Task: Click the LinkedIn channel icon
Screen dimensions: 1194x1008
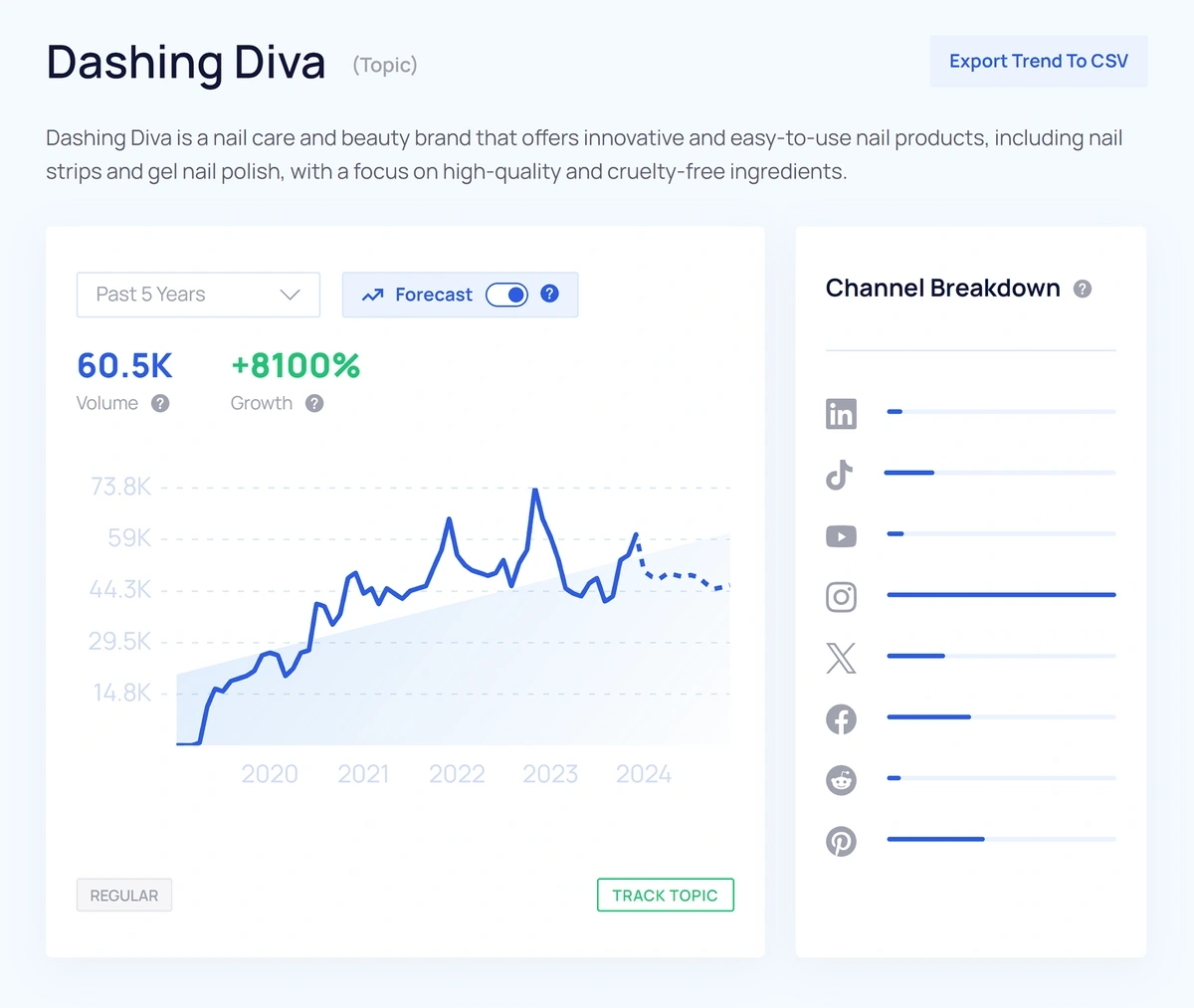Action: click(841, 413)
